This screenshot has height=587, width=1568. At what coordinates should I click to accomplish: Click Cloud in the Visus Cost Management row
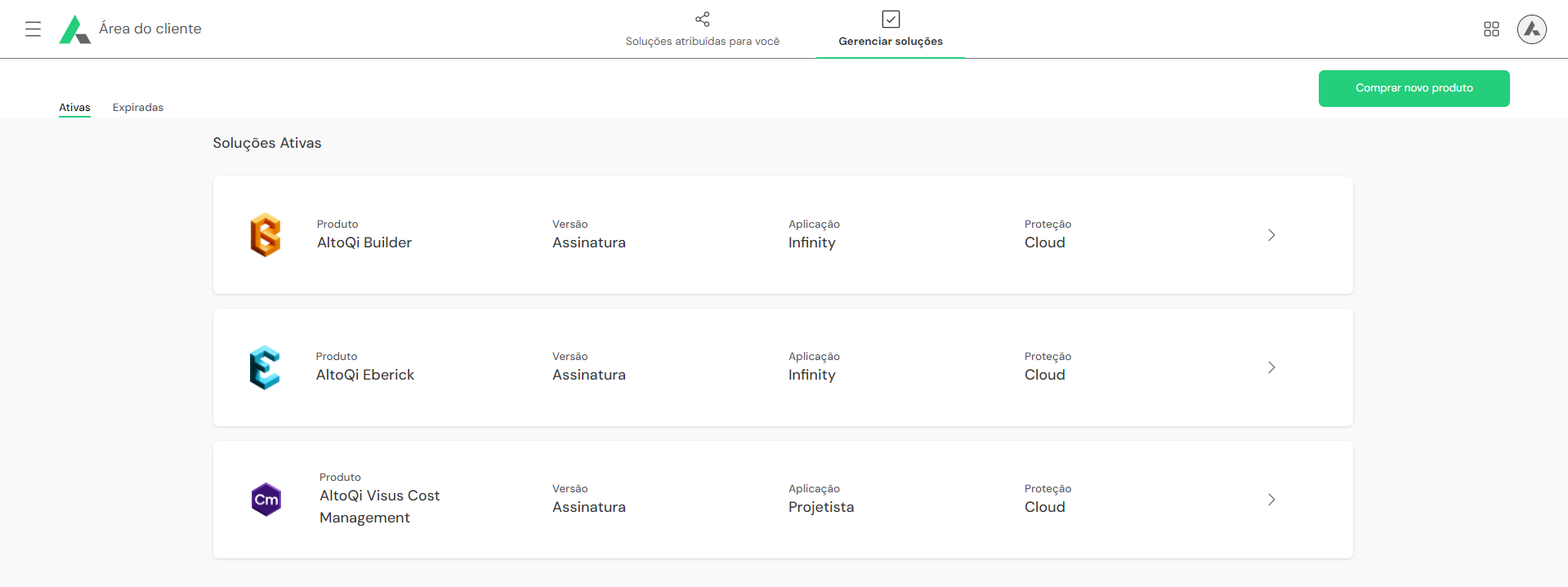pyautogui.click(x=1045, y=507)
